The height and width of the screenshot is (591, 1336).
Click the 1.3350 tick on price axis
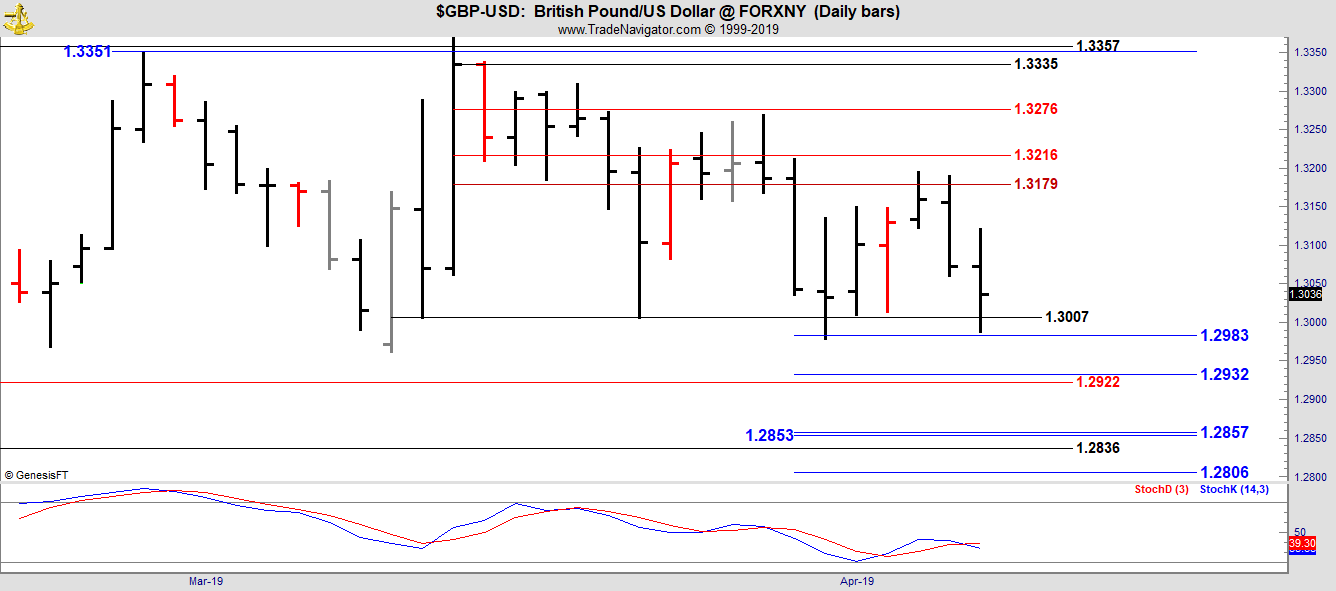[x=1310, y=53]
